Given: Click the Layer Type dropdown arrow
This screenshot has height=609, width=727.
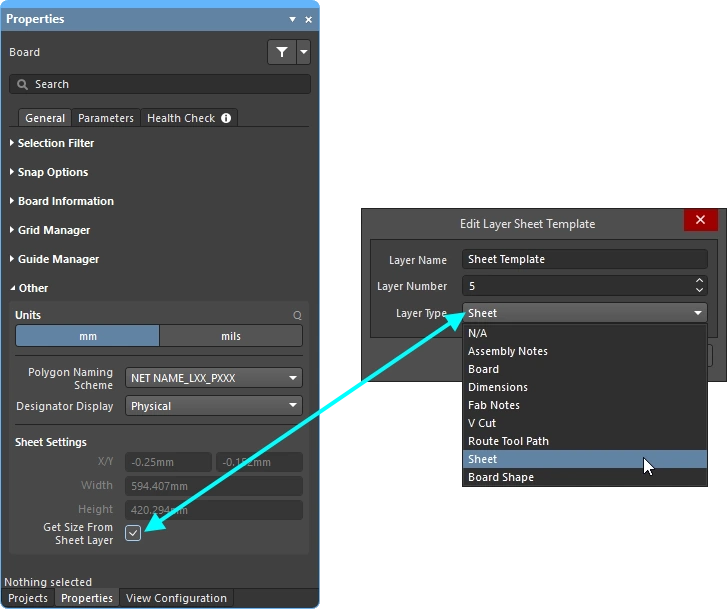Looking at the screenshot, I should [698, 313].
